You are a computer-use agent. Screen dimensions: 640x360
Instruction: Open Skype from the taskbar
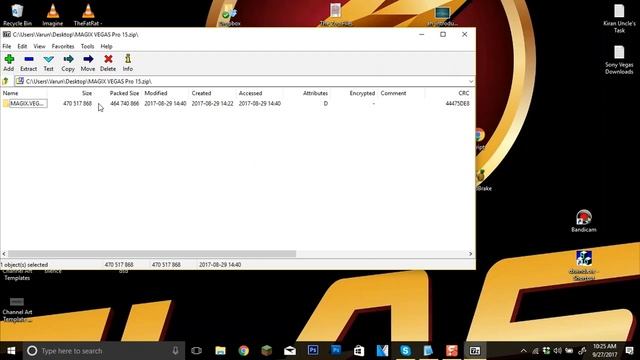[x=405, y=351]
